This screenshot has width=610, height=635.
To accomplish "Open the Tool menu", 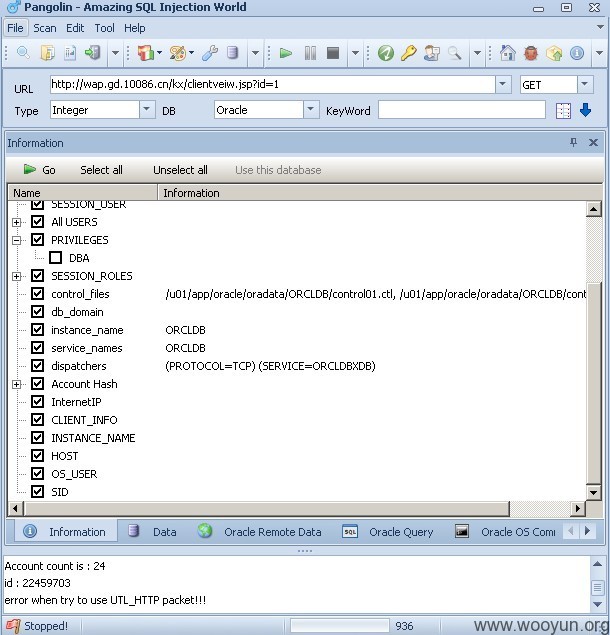I will pos(105,28).
